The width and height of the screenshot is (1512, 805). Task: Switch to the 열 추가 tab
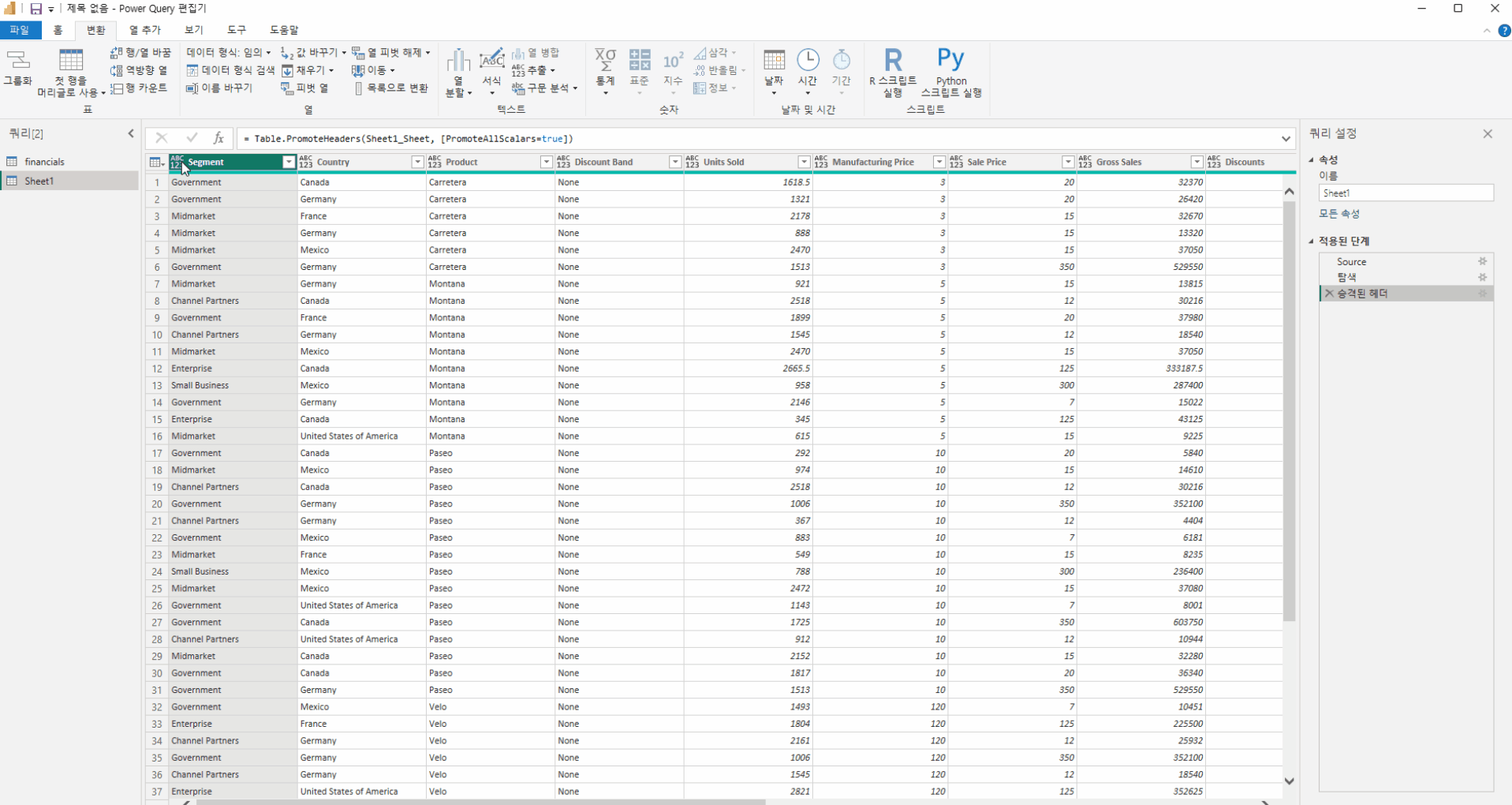pyautogui.click(x=145, y=30)
